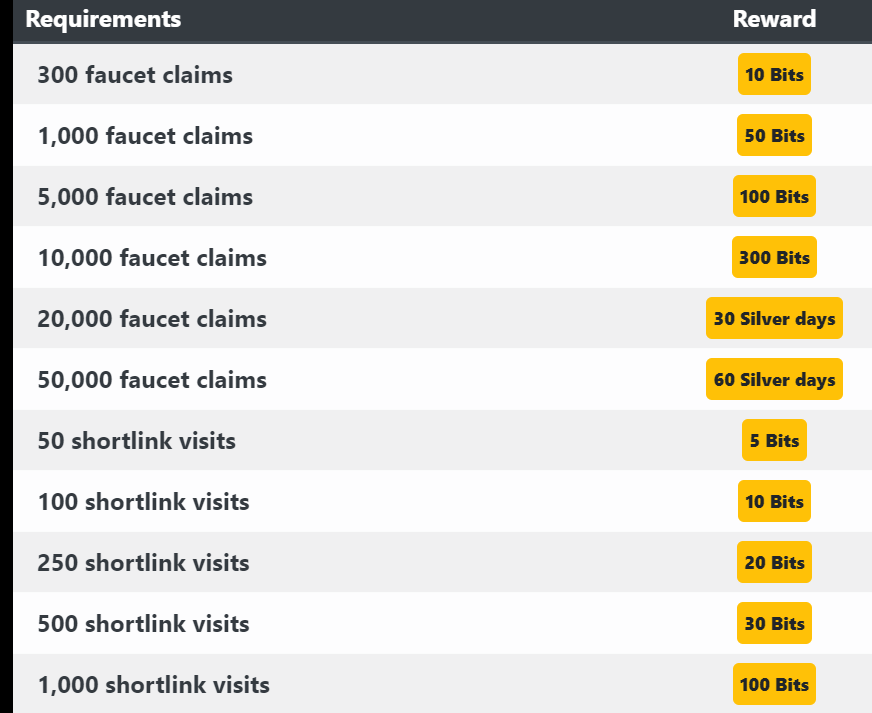Click the 10 Bits badge for 300 faucet claims
This screenshot has width=872, height=713.
[774, 74]
